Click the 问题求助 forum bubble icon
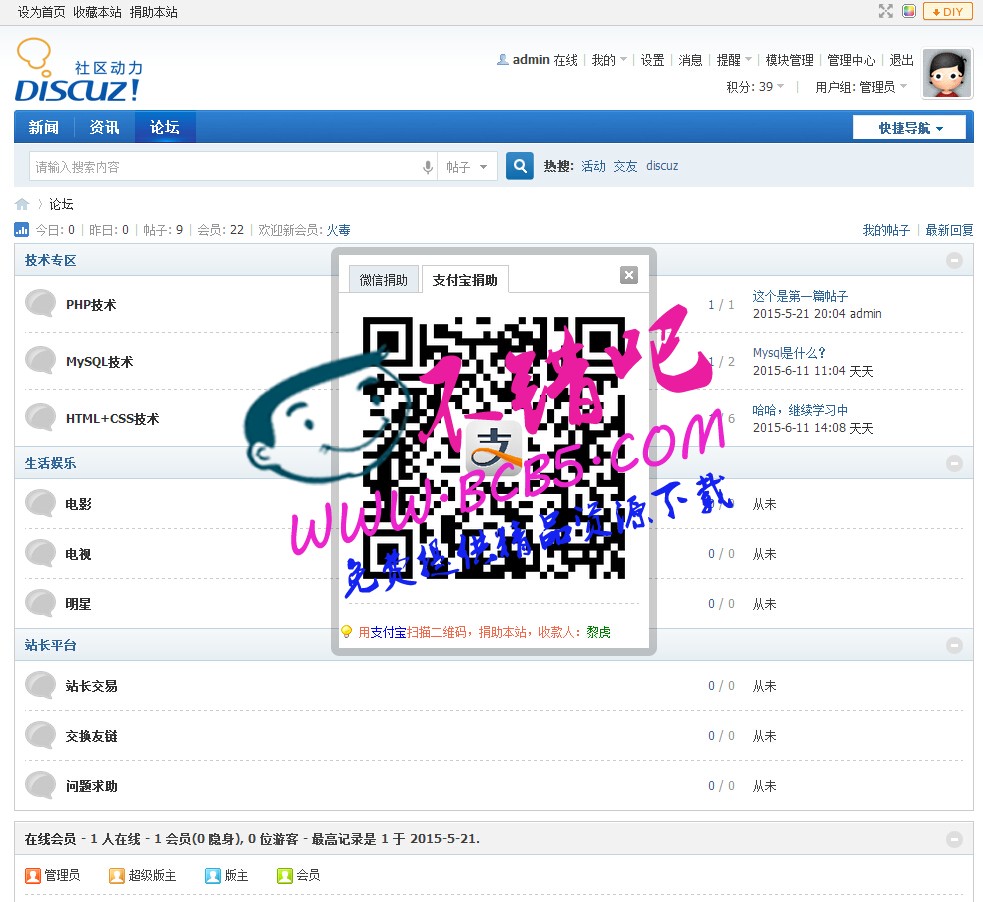 (x=41, y=785)
